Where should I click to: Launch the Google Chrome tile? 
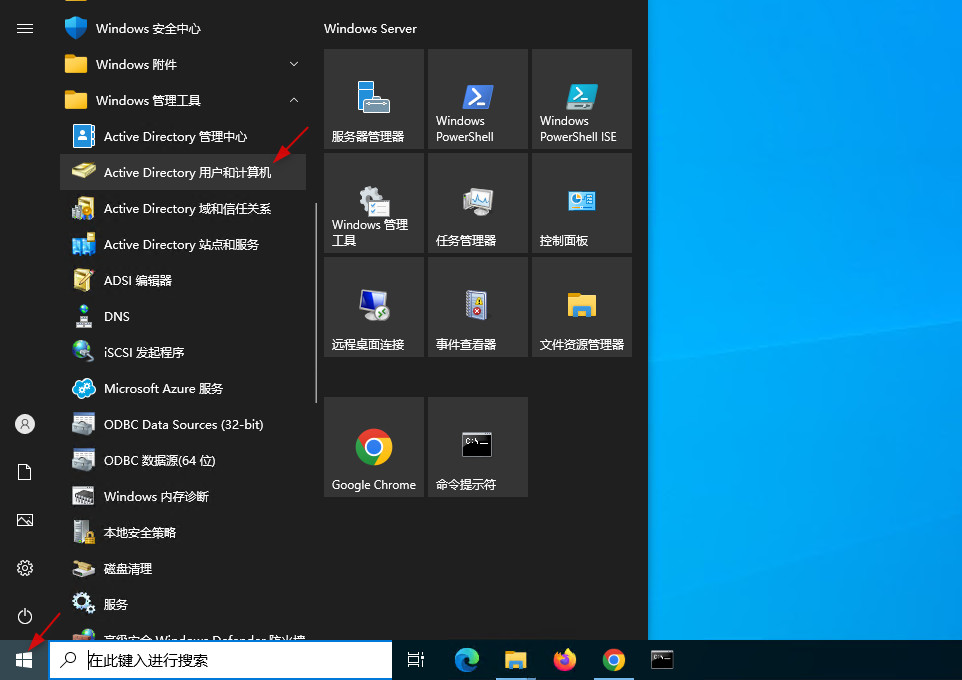(x=374, y=447)
